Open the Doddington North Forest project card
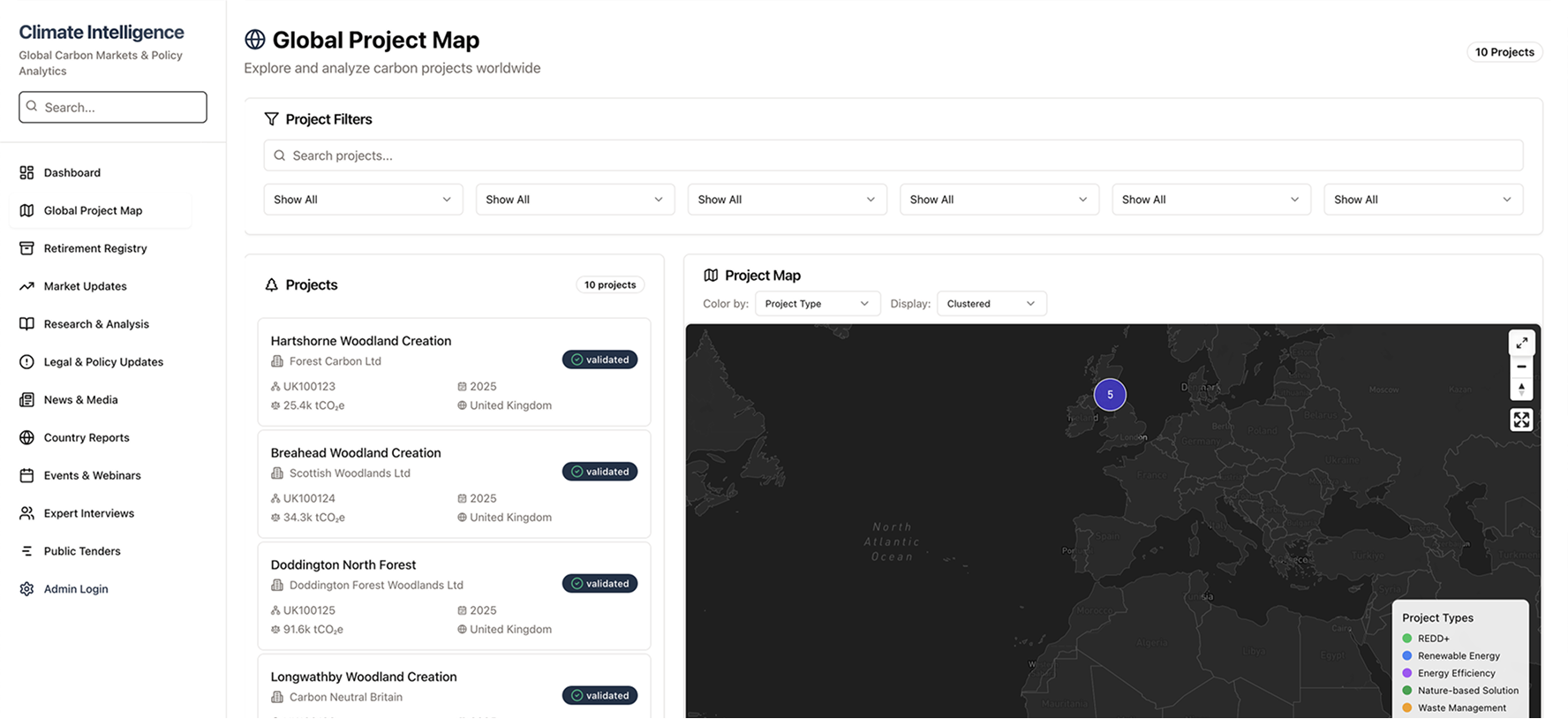Image resolution: width=1568 pixels, height=719 pixels. click(454, 596)
